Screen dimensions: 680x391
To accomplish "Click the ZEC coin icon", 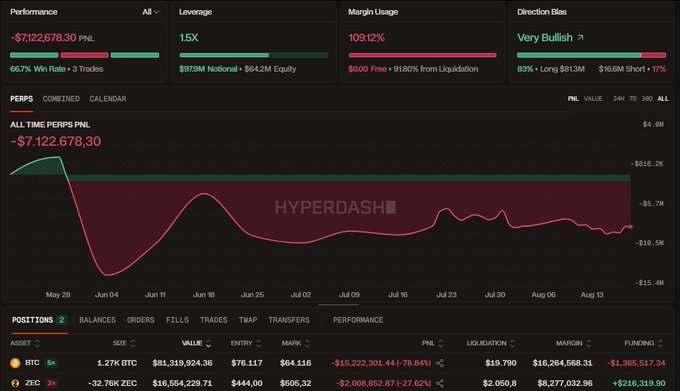I will coord(15,383).
